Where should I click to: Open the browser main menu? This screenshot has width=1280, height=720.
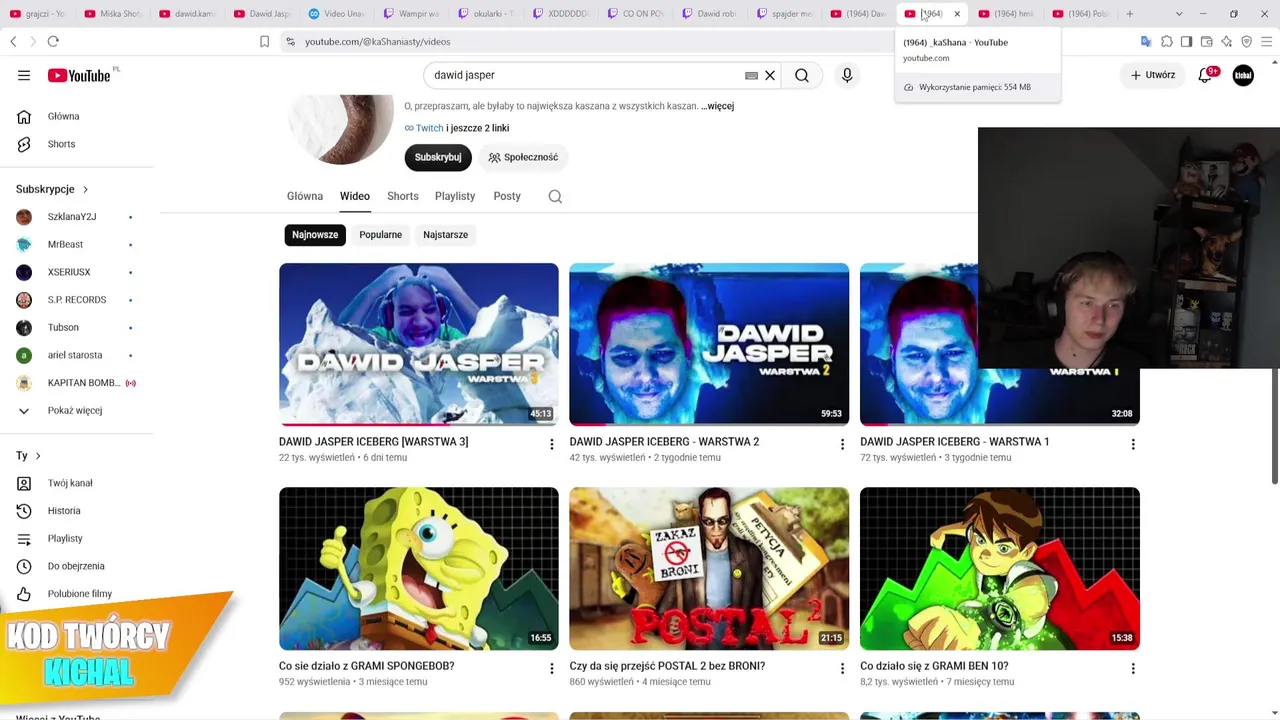pos(1265,41)
